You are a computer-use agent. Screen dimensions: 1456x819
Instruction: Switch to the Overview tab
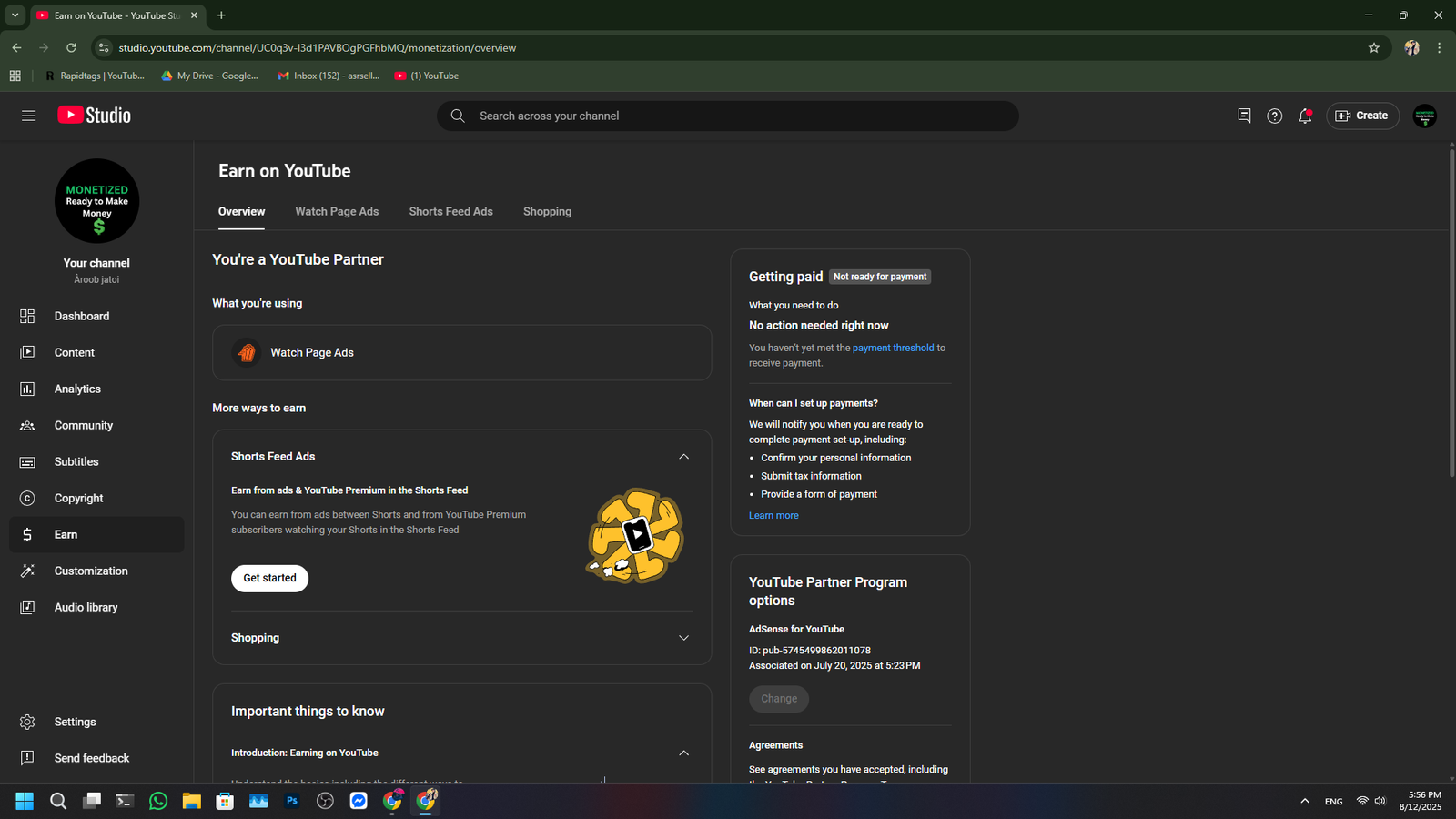pyautogui.click(x=241, y=211)
